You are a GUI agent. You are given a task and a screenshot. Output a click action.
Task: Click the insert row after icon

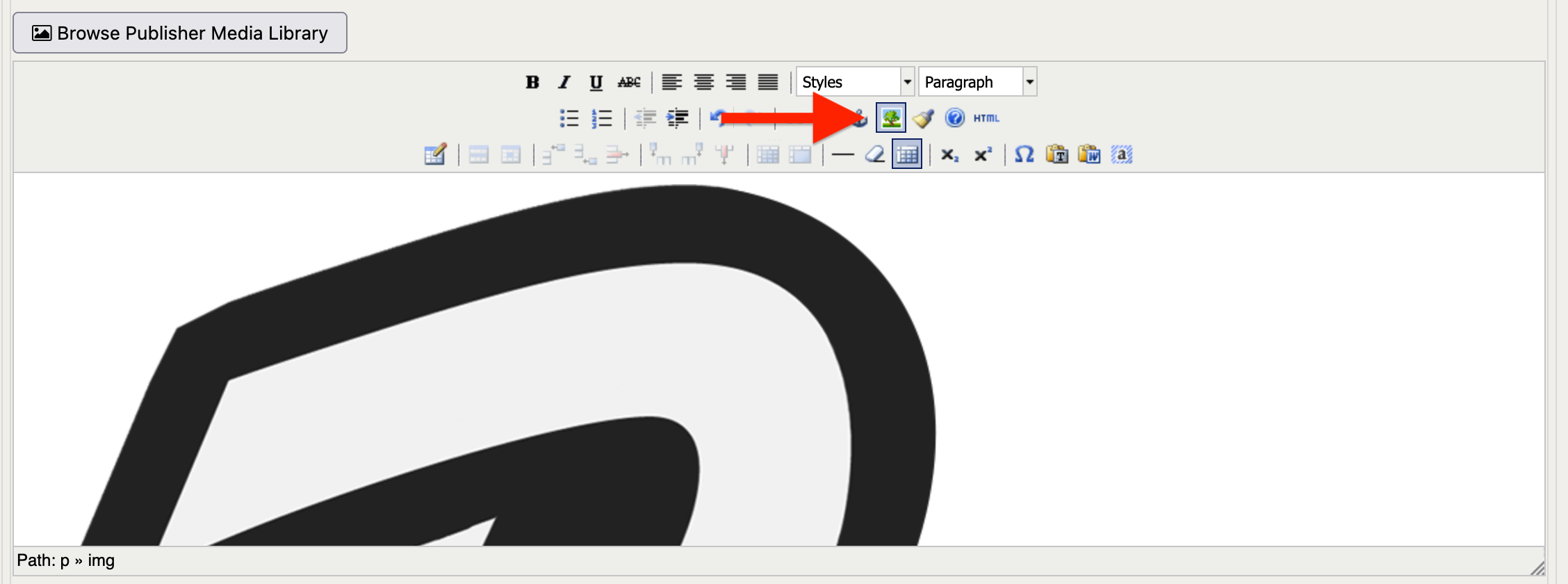pos(586,154)
